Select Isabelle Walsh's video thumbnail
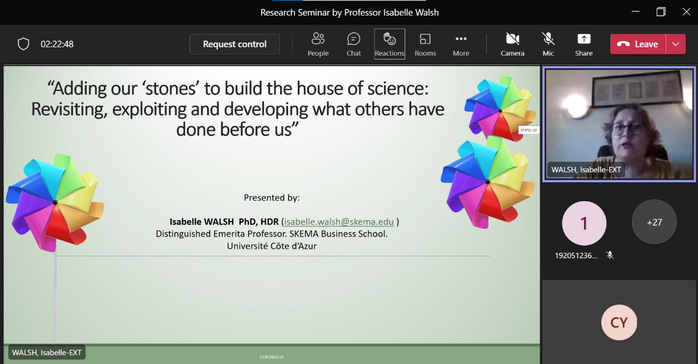Image resolution: width=698 pixels, height=364 pixels. tap(619, 125)
